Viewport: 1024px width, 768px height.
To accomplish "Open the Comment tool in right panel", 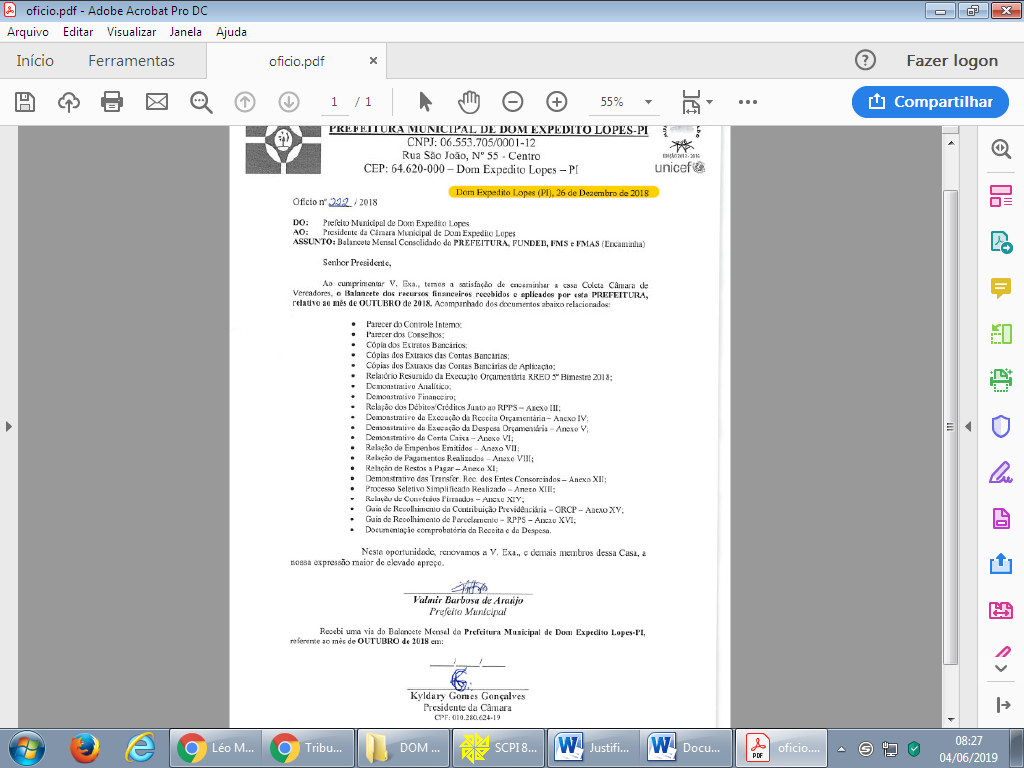I will pos(1000,287).
